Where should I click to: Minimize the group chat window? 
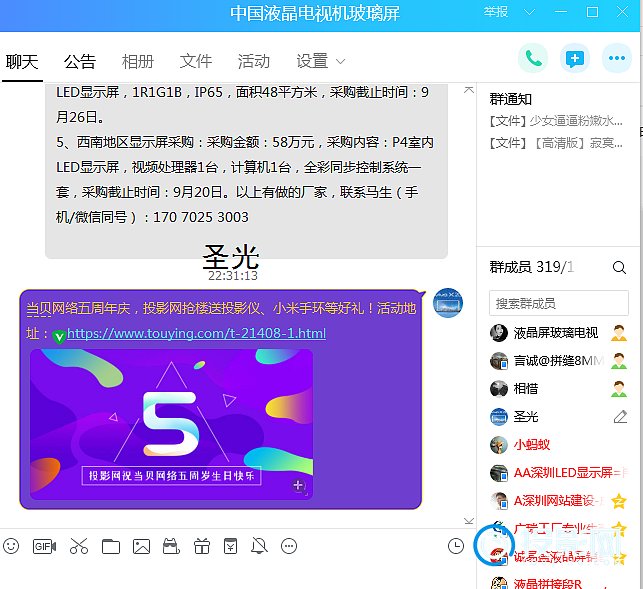(x=561, y=12)
